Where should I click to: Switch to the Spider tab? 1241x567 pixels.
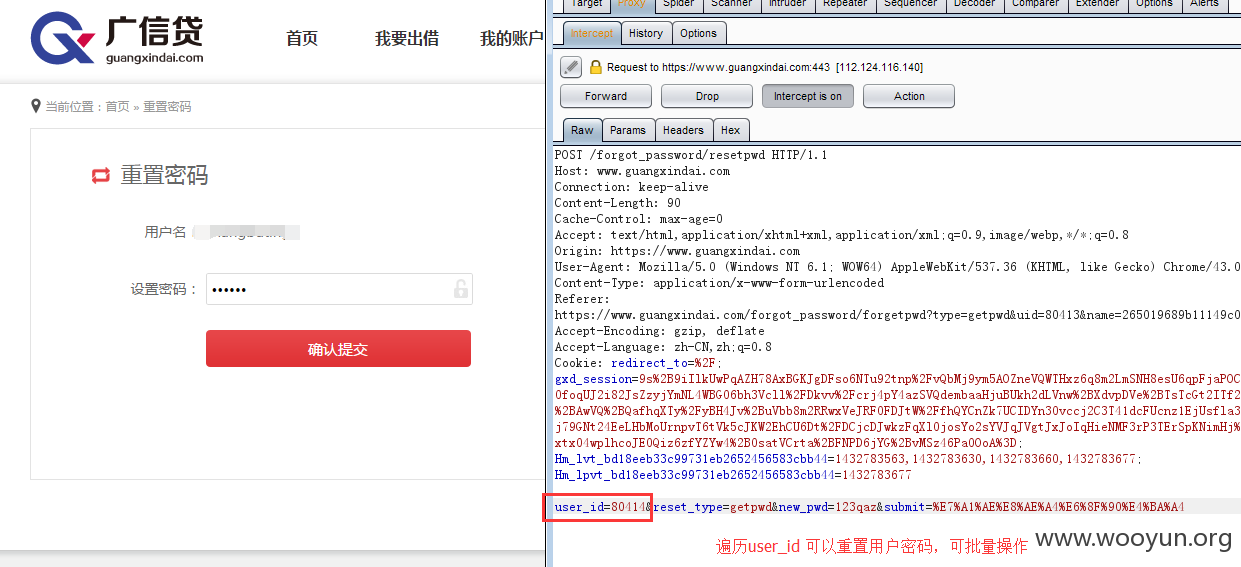click(679, 4)
